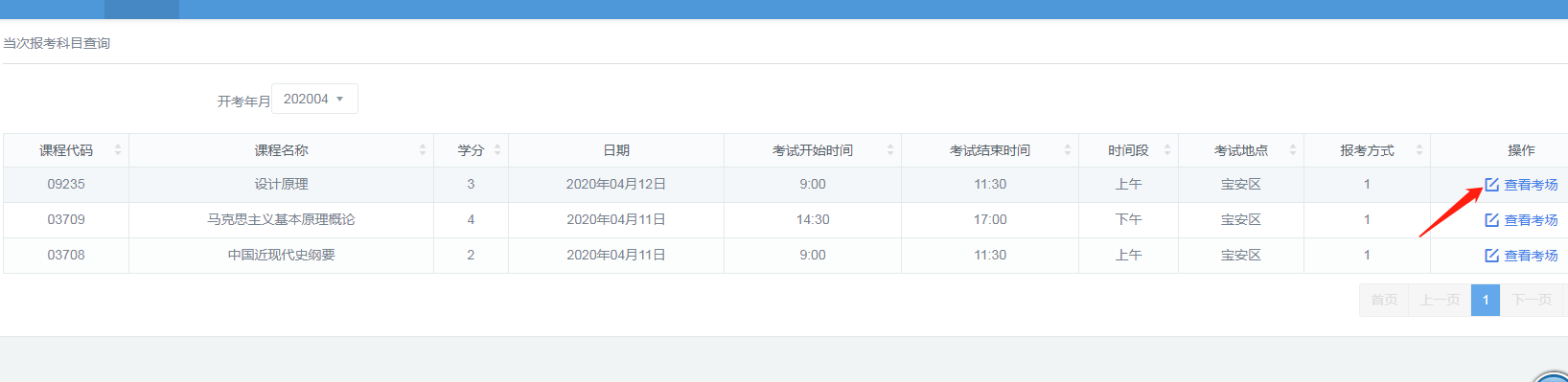Viewport: 1568px width, 382px height.
Task: Click 下午 time period cell
Action: click(x=1128, y=219)
